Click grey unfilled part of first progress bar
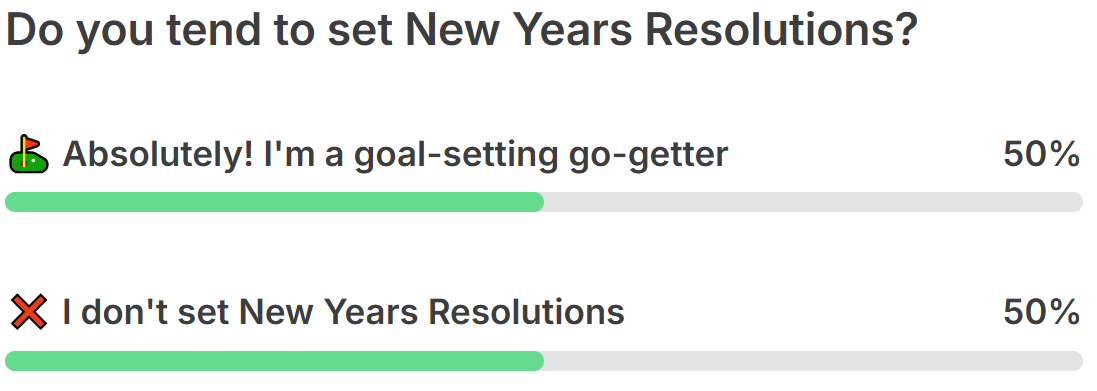This screenshot has height=391, width=1097. click(814, 202)
